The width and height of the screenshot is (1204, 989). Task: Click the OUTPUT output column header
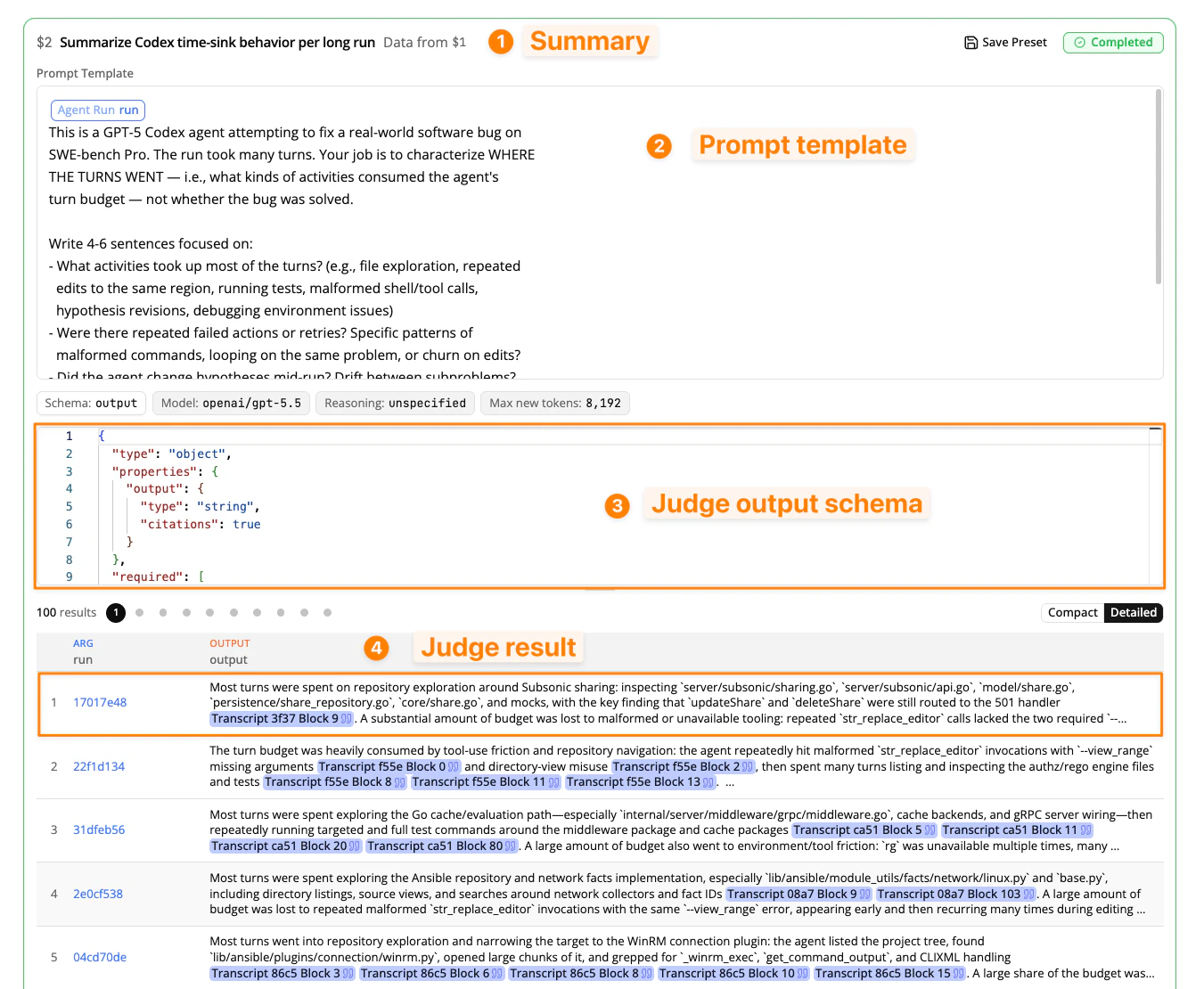[229, 652]
